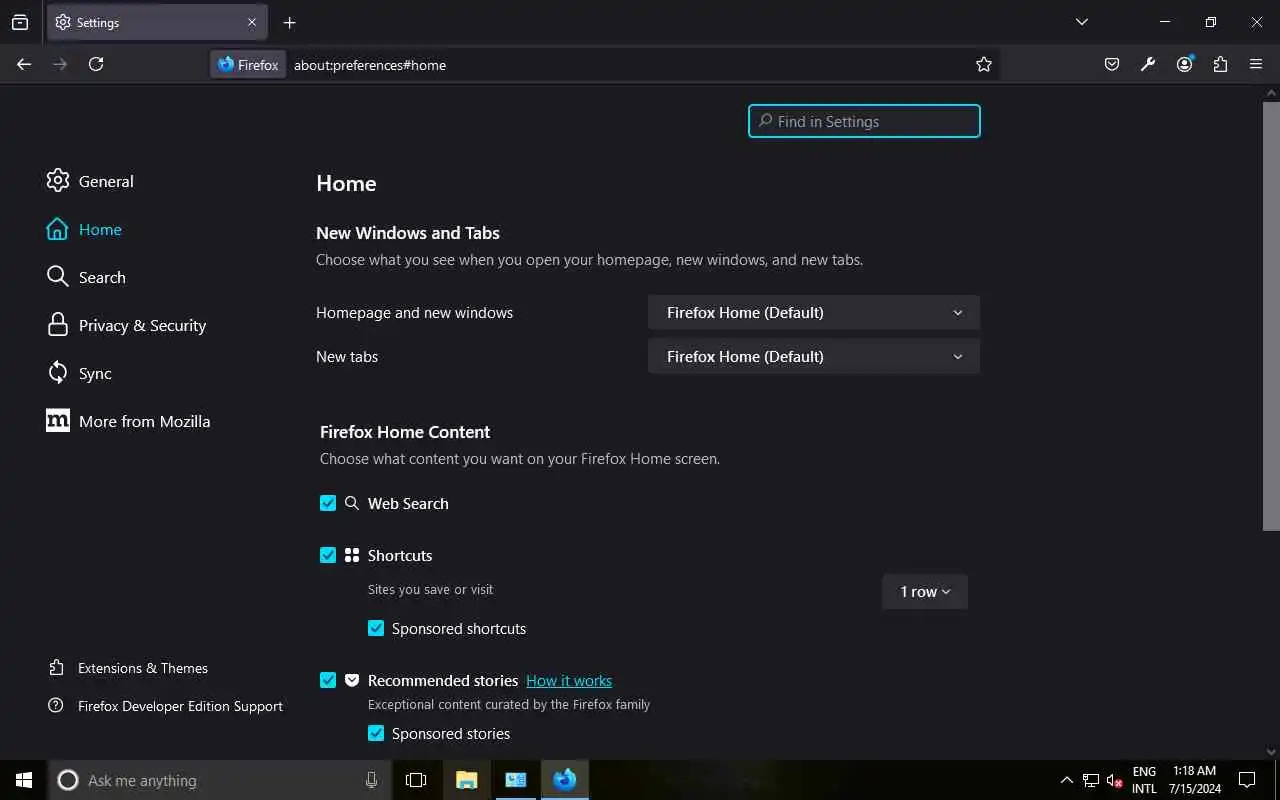The image size is (1280, 800).
Task: Open the ENG INTL language indicator
Action: (x=1144, y=780)
